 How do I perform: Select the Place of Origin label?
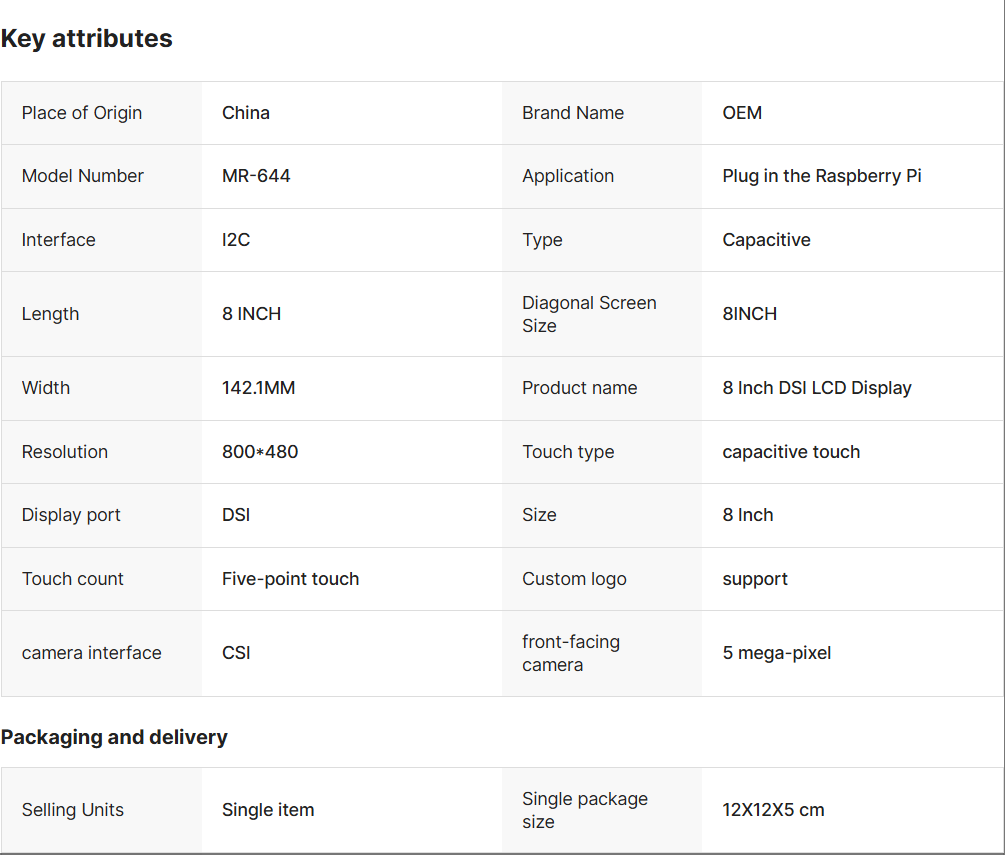coord(82,113)
